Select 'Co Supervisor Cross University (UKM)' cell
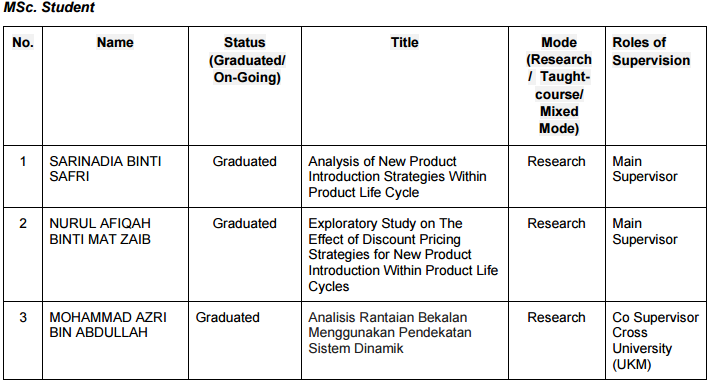 655,341
